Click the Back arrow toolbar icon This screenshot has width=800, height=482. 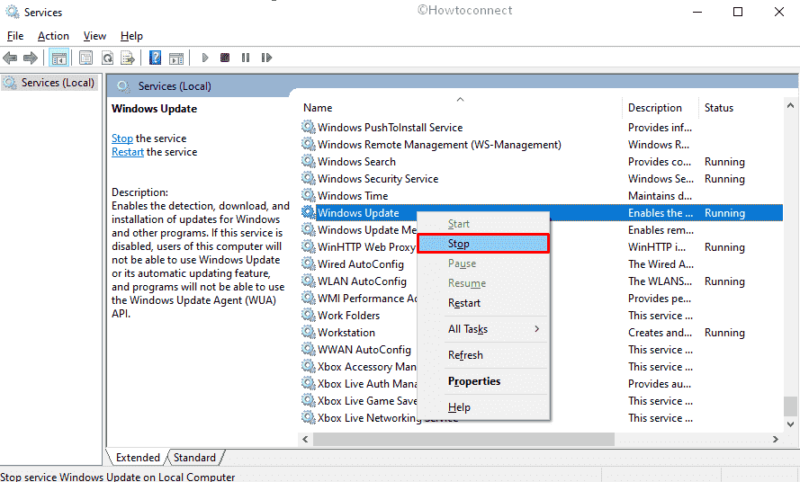pyautogui.click(x=10, y=58)
